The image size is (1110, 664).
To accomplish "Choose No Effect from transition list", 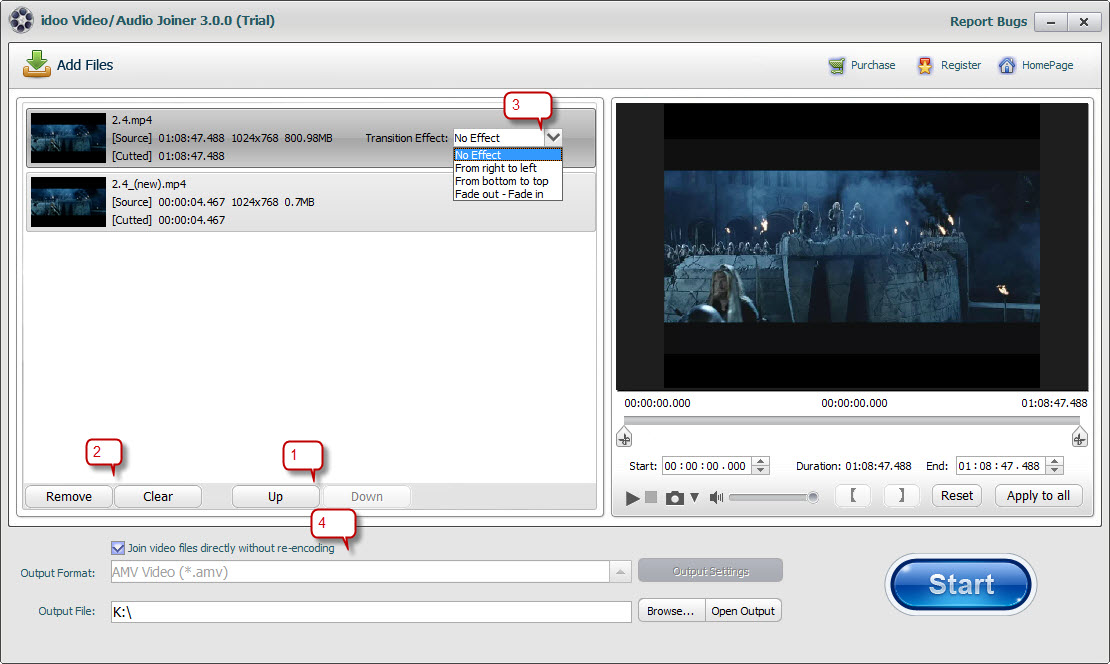I will (508, 154).
